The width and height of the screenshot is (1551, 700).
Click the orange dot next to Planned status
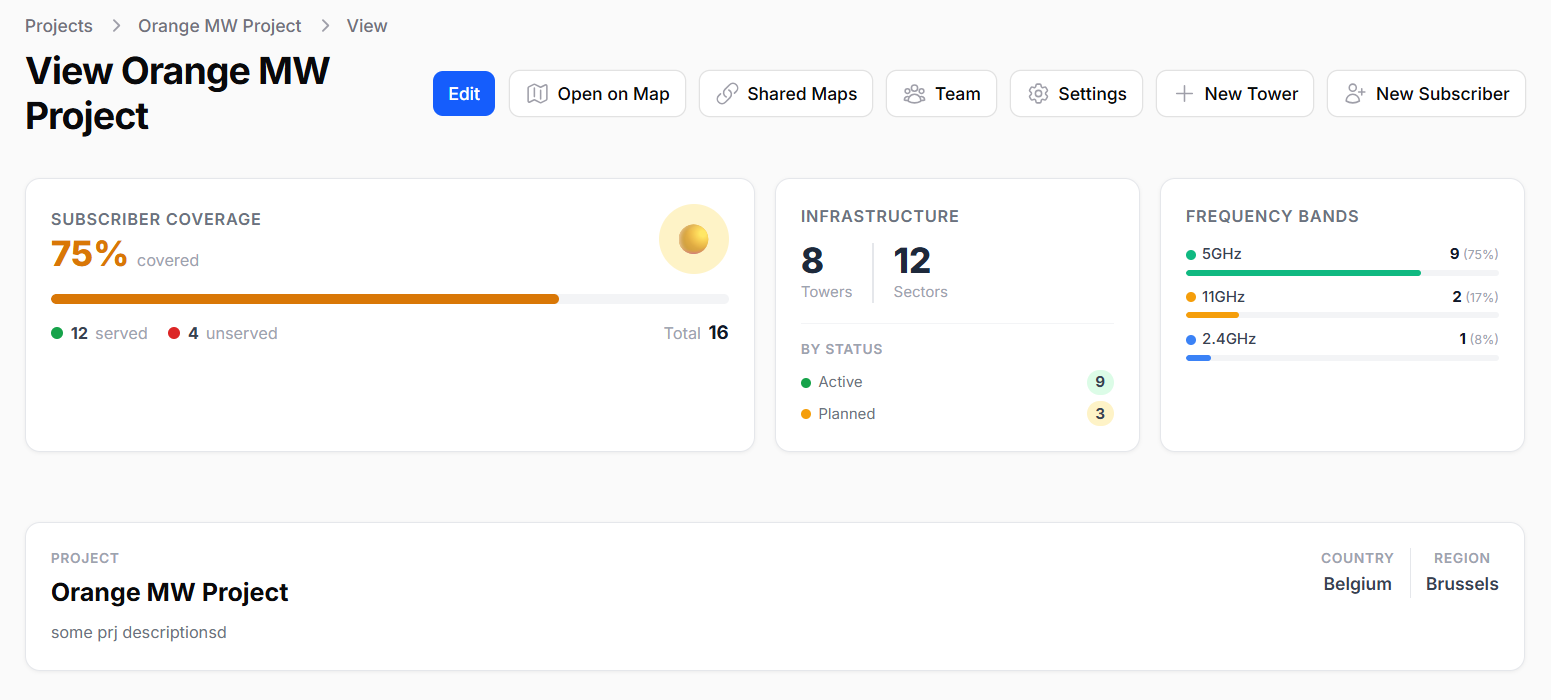click(806, 414)
